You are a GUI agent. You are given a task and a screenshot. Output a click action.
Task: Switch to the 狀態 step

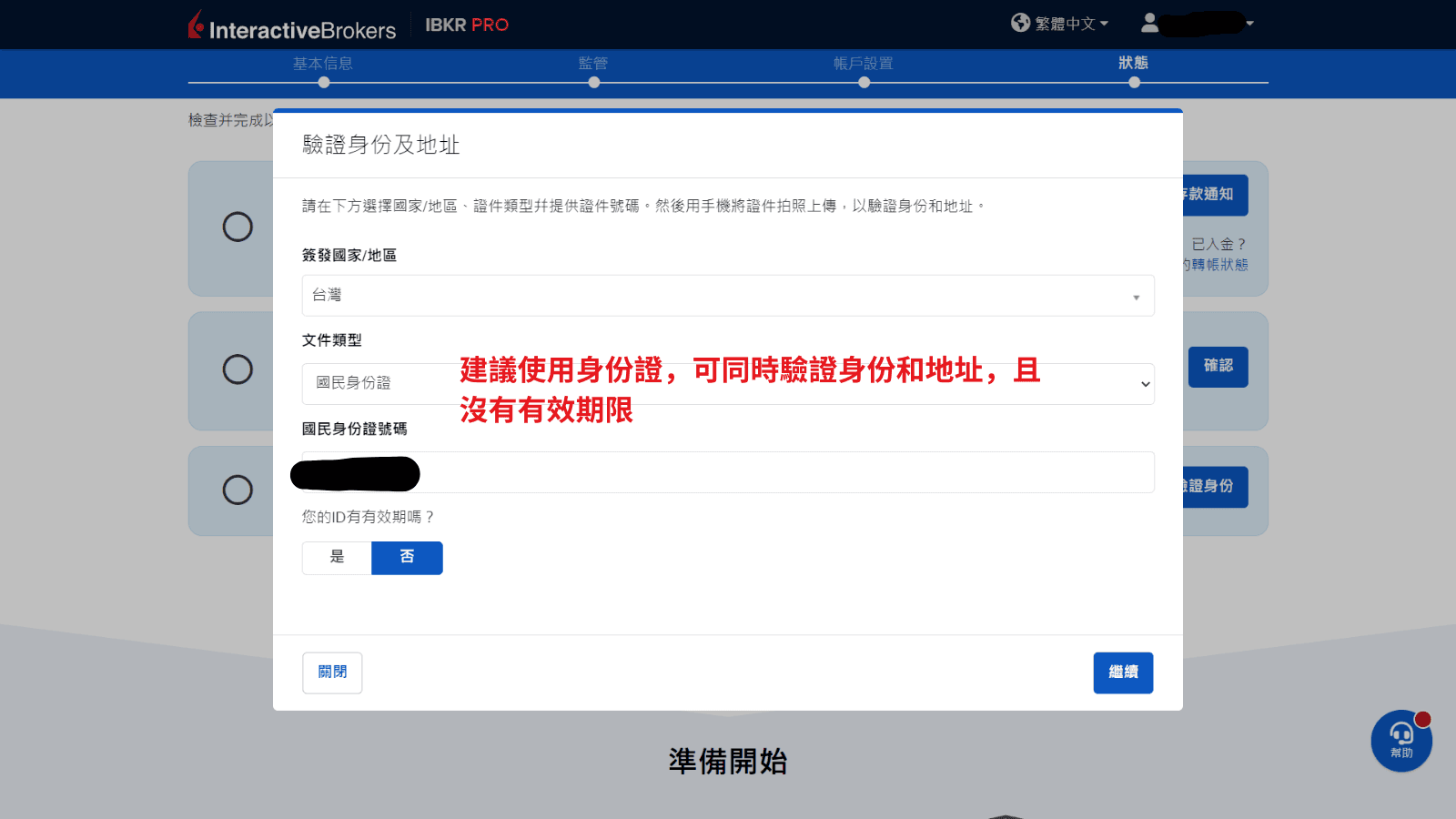click(x=1134, y=64)
